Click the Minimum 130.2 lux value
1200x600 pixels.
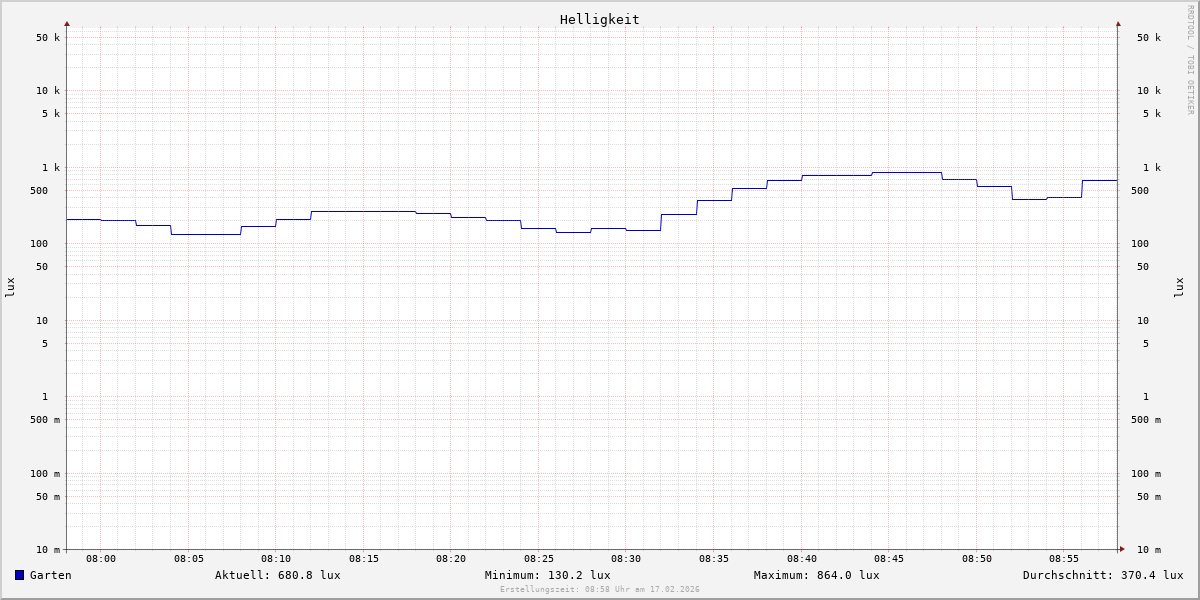coord(547,575)
